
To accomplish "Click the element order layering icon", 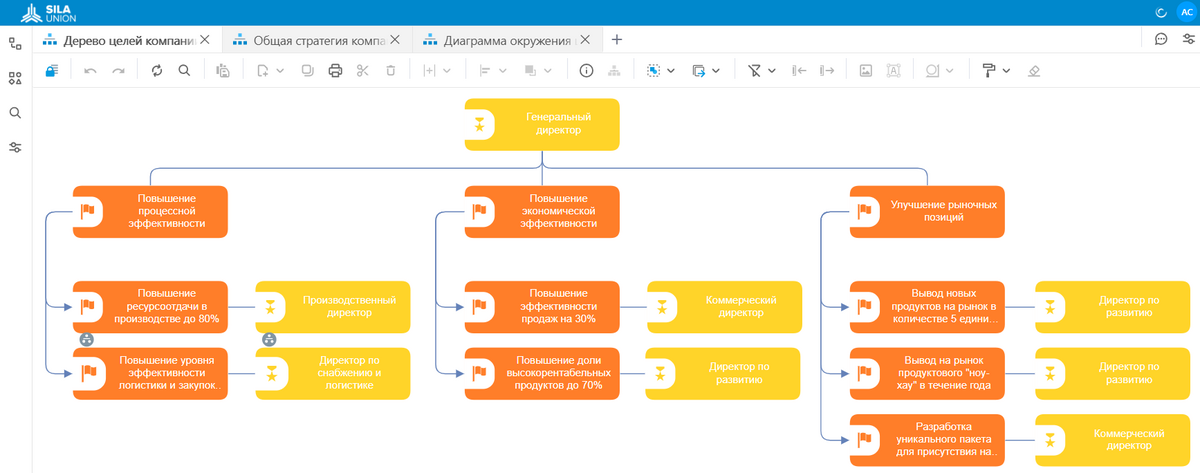I will pyautogui.click(x=531, y=70).
